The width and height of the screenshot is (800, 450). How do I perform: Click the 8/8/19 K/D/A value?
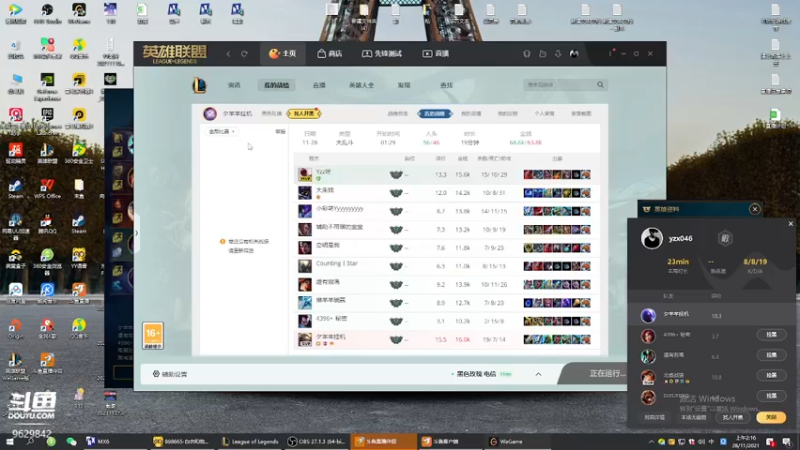coord(755,262)
